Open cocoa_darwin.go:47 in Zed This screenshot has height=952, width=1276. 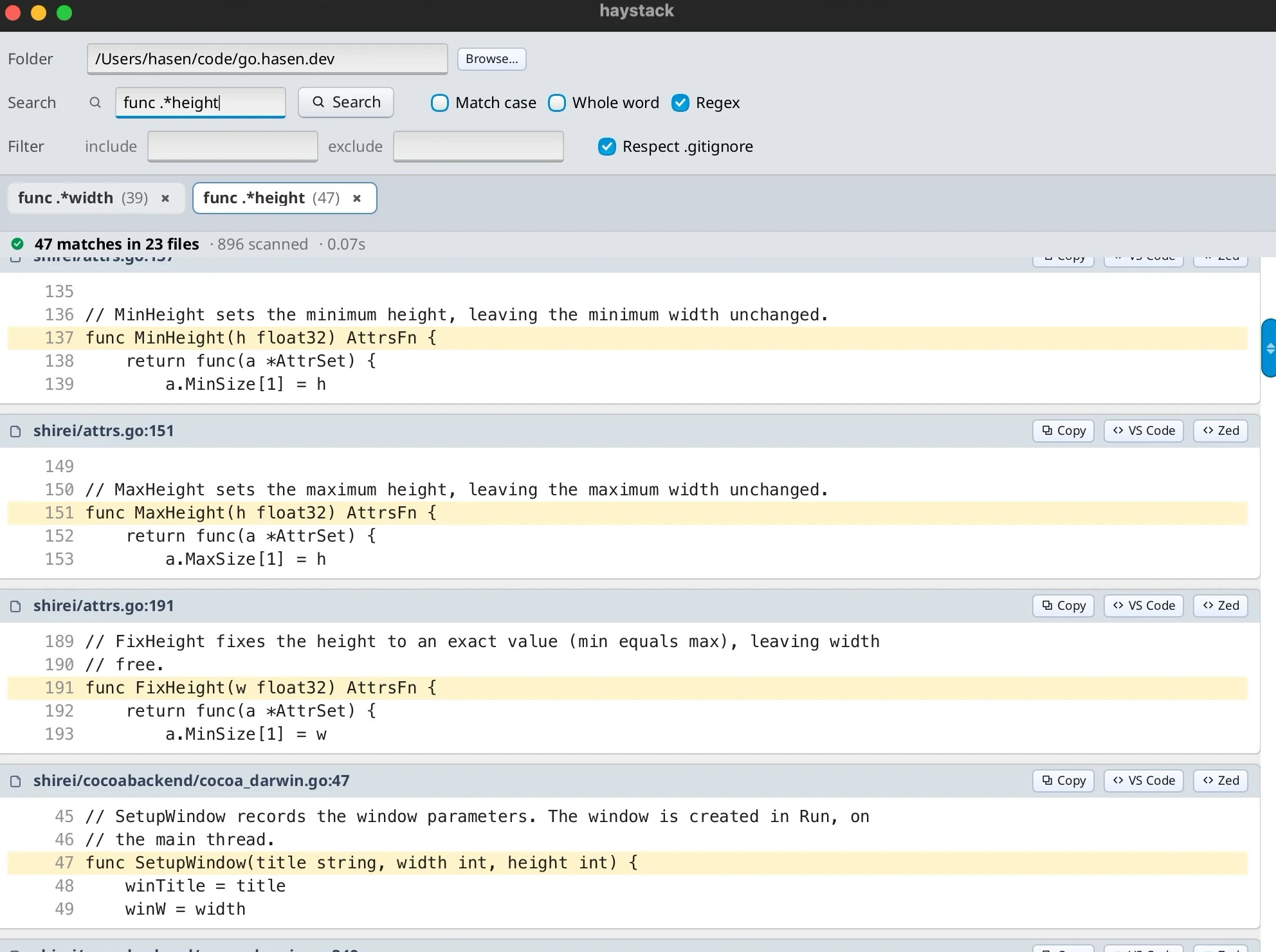pyautogui.click(x=1221, y=781)
